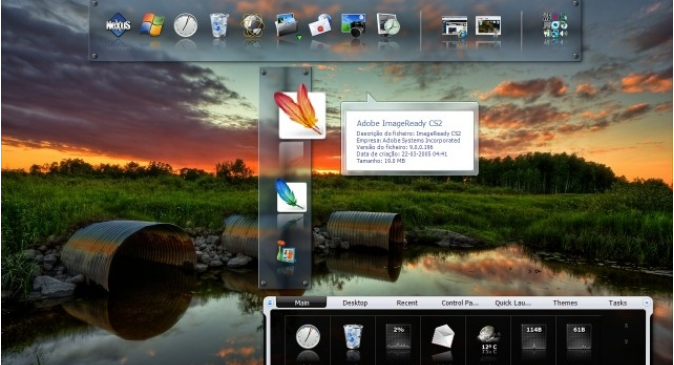The height and width of the screenshot is (365, 674).
Task: Click the 'Adobe ImageReady CS2' tooltip title
Action: [x=399, y=123]
